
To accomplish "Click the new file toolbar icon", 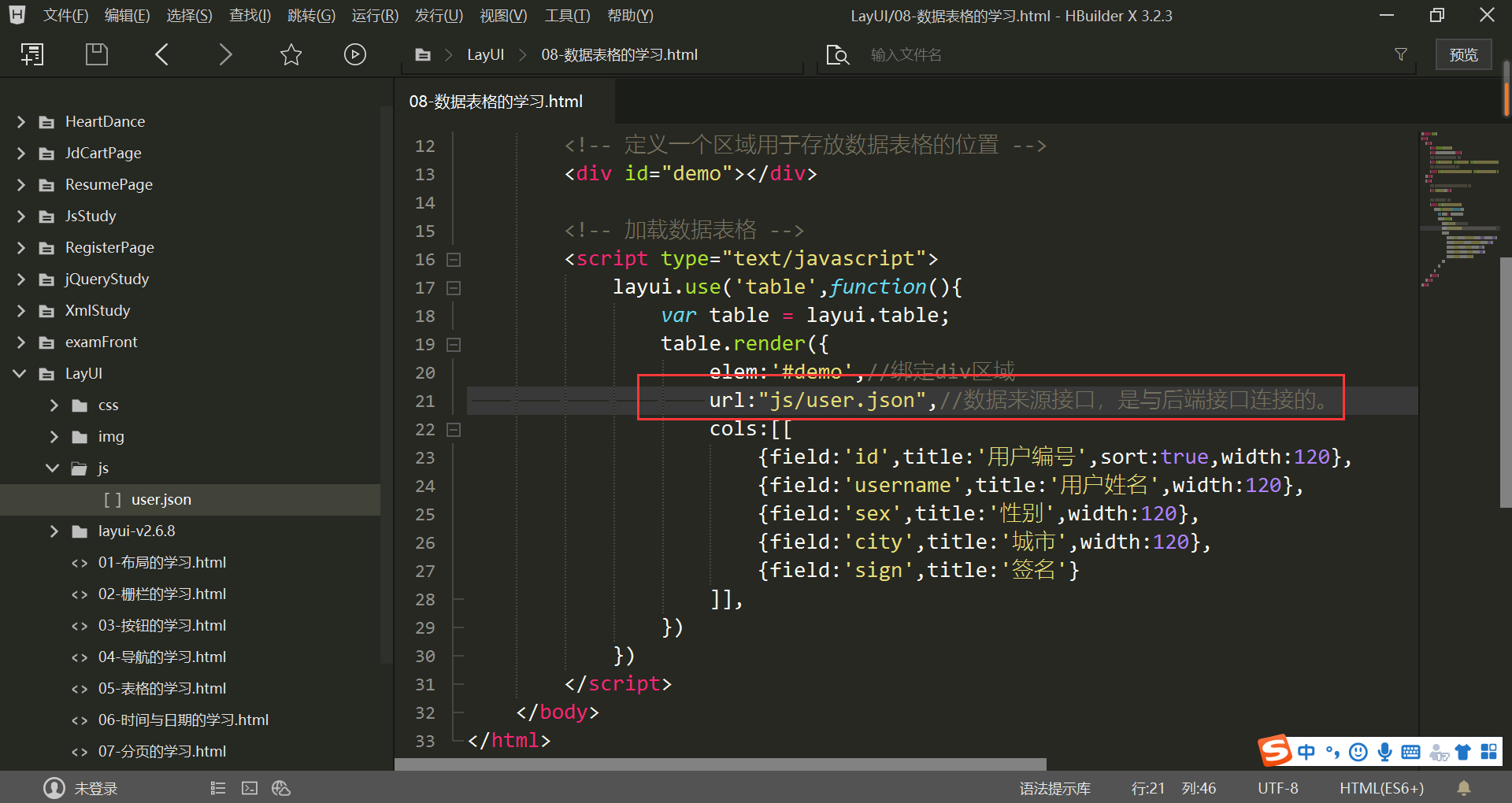I will click(x=32, y=54).
